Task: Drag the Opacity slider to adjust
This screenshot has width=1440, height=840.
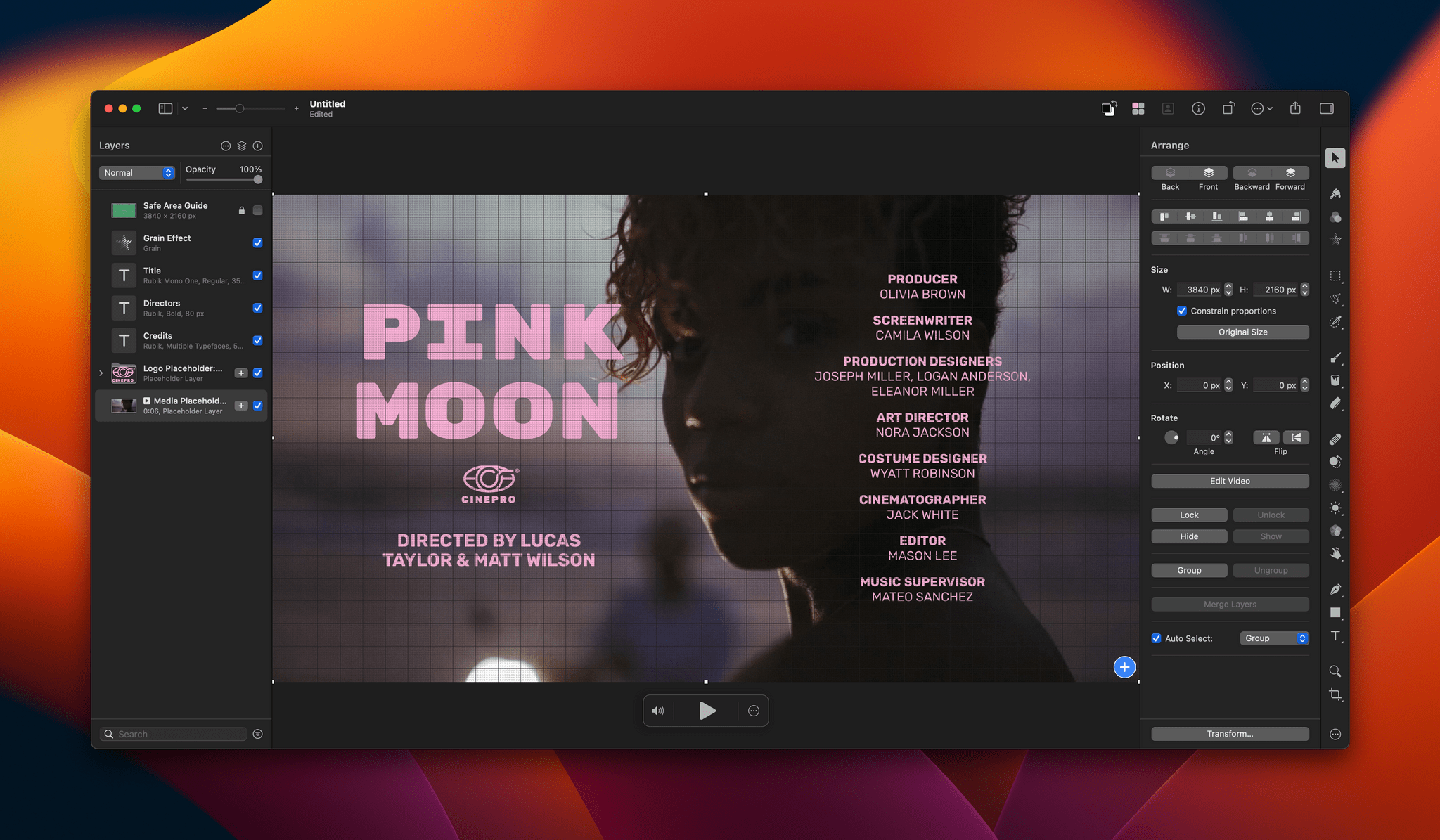Action: point(258,179)
